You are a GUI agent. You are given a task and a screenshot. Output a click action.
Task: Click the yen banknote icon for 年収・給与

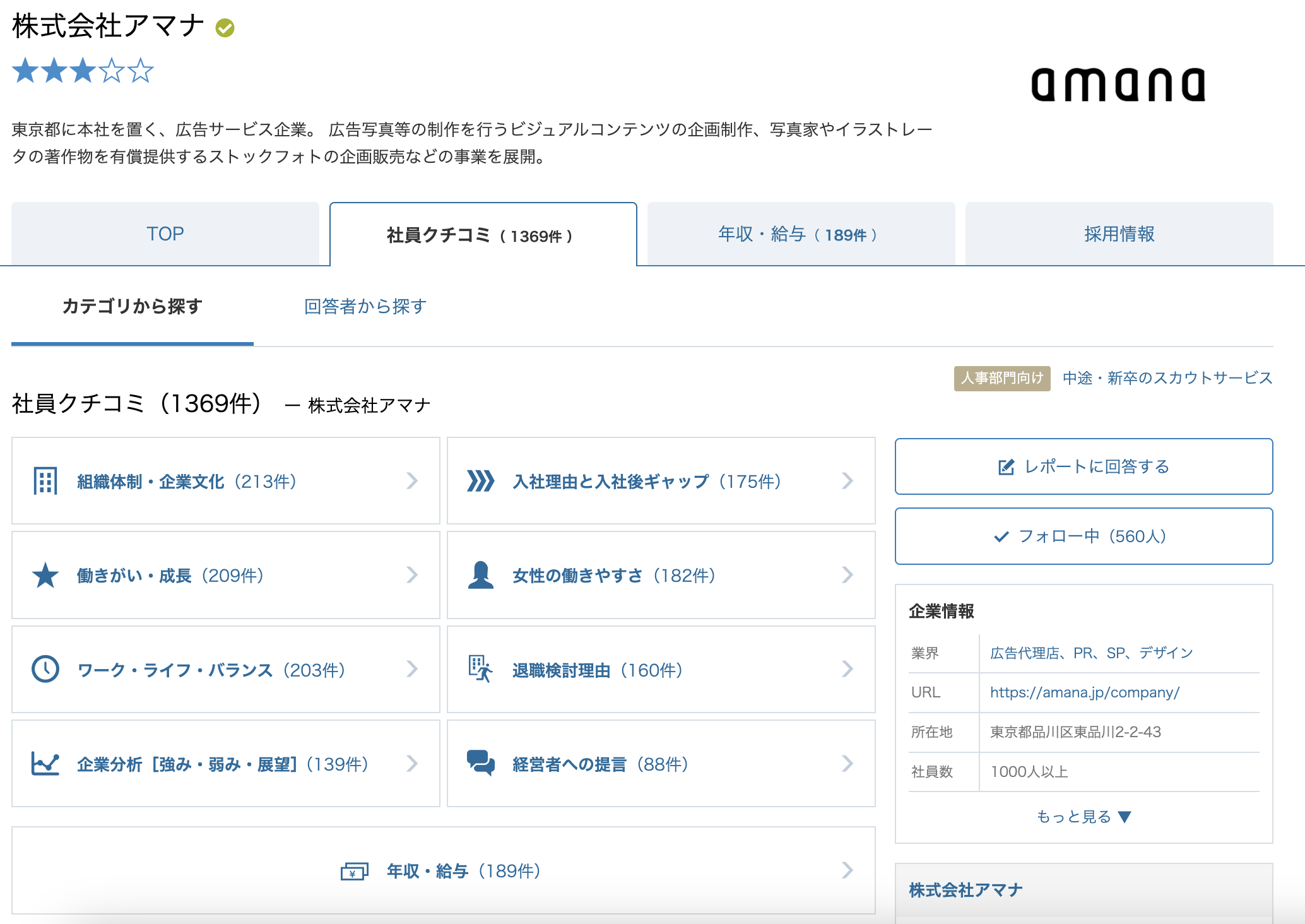tap(354, 872)
